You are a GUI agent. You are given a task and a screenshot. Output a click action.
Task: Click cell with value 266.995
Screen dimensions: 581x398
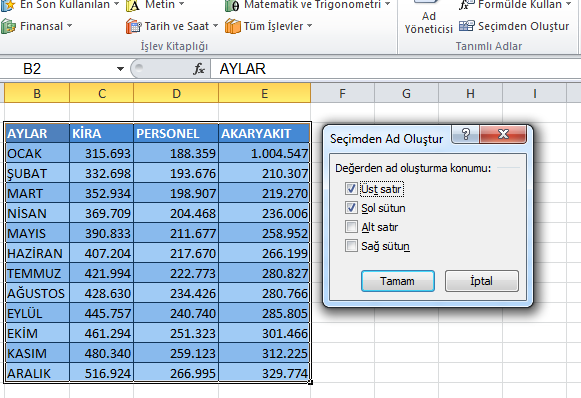pyautogui.click(x=176, y=373)
